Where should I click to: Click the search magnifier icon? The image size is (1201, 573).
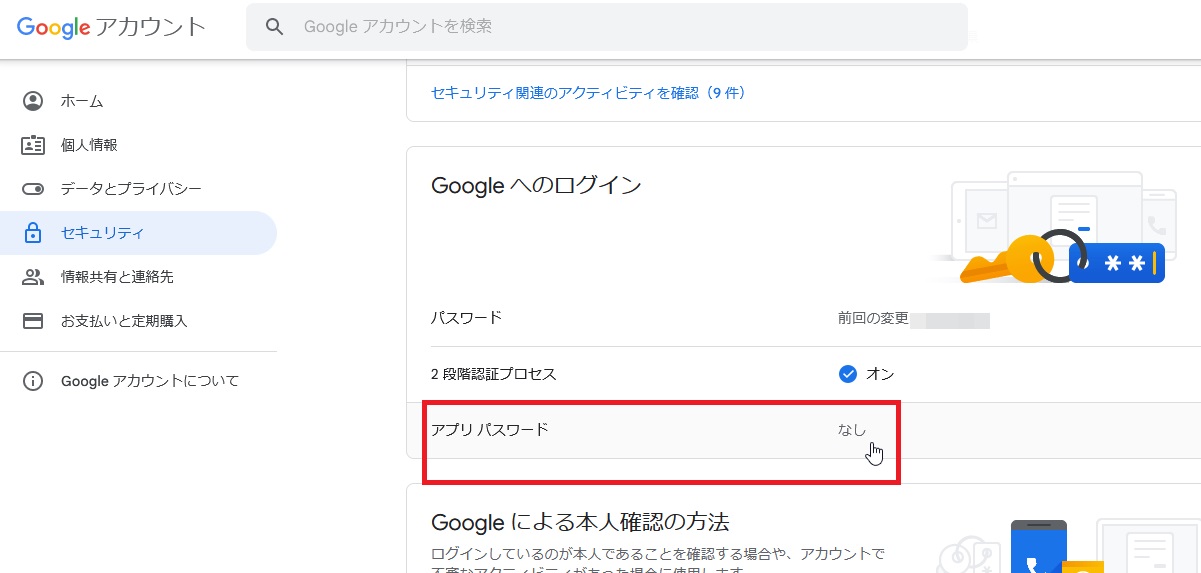coord(275,27)
